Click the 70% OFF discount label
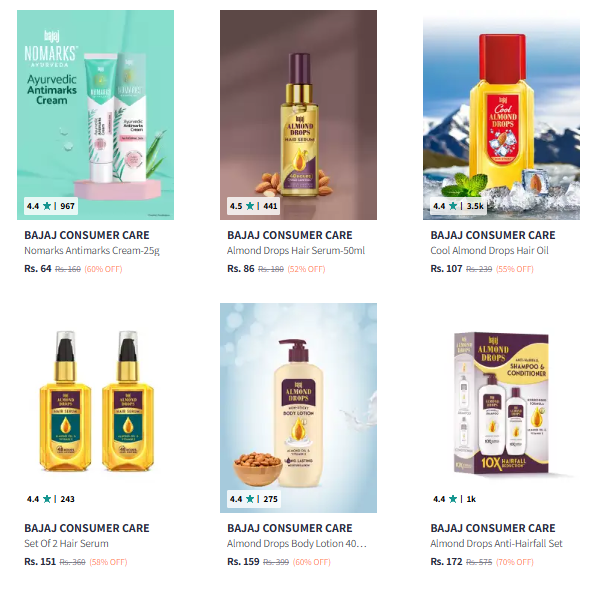This screenshot has width=605, height=592. tap(515, 562)
